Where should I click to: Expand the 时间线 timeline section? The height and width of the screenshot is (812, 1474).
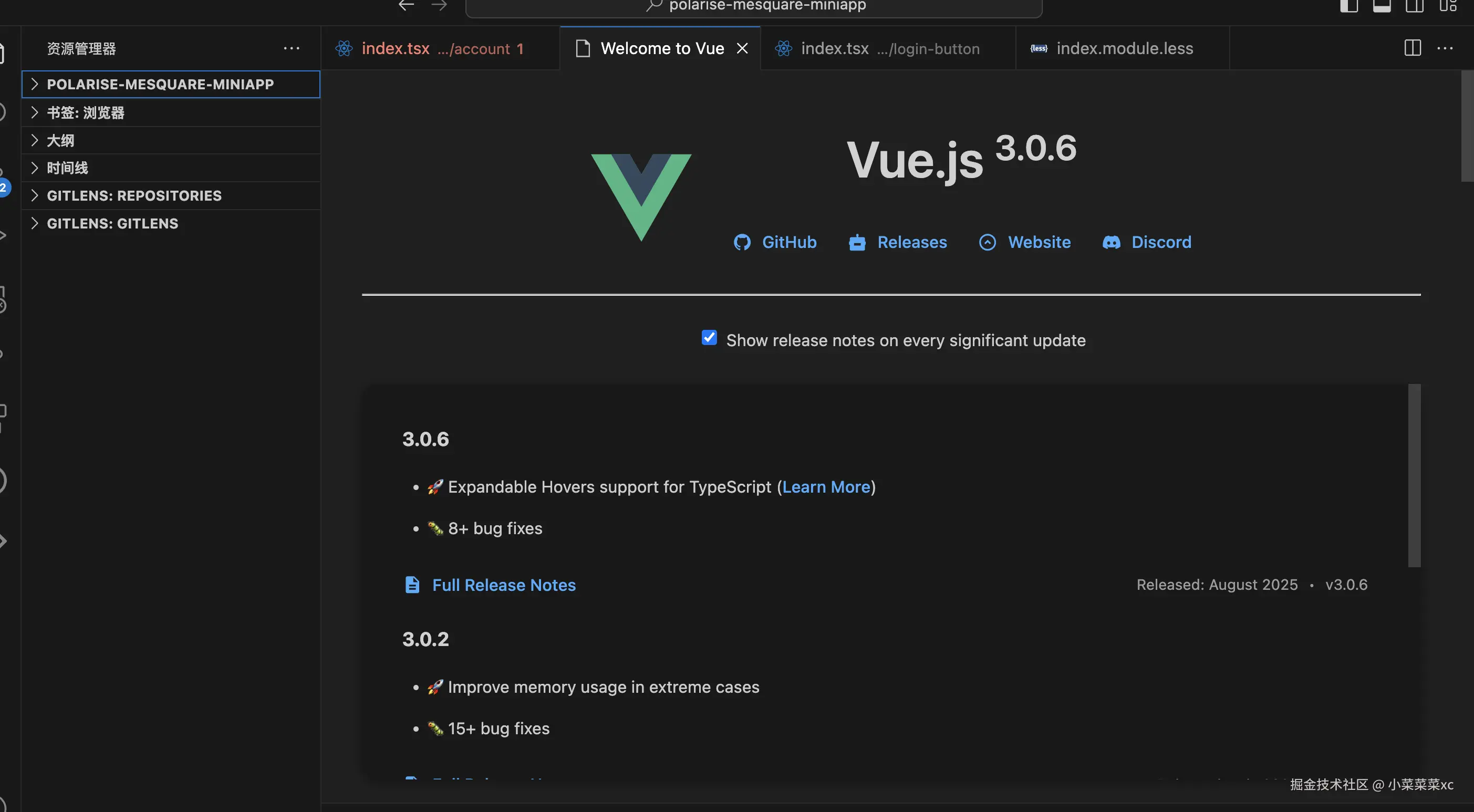(x=67, y=168)
